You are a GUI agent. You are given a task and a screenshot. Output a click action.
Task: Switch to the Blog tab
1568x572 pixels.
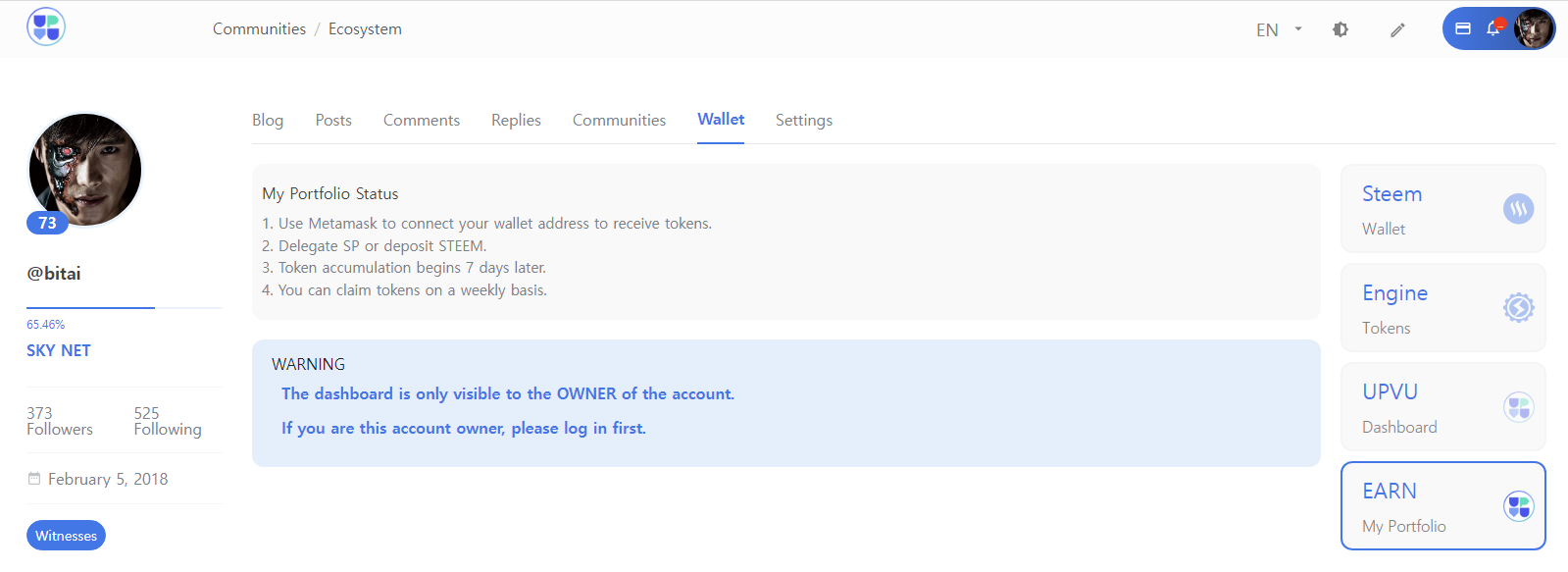coord(268,120)
